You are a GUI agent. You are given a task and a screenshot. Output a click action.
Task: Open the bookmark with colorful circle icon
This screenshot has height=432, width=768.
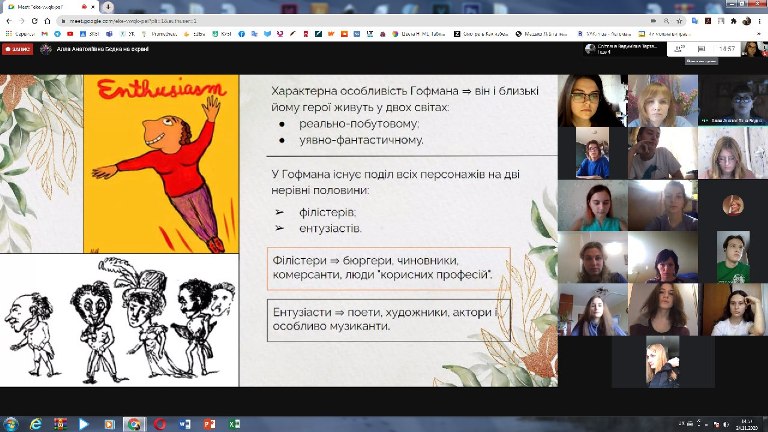pos(395,34)
